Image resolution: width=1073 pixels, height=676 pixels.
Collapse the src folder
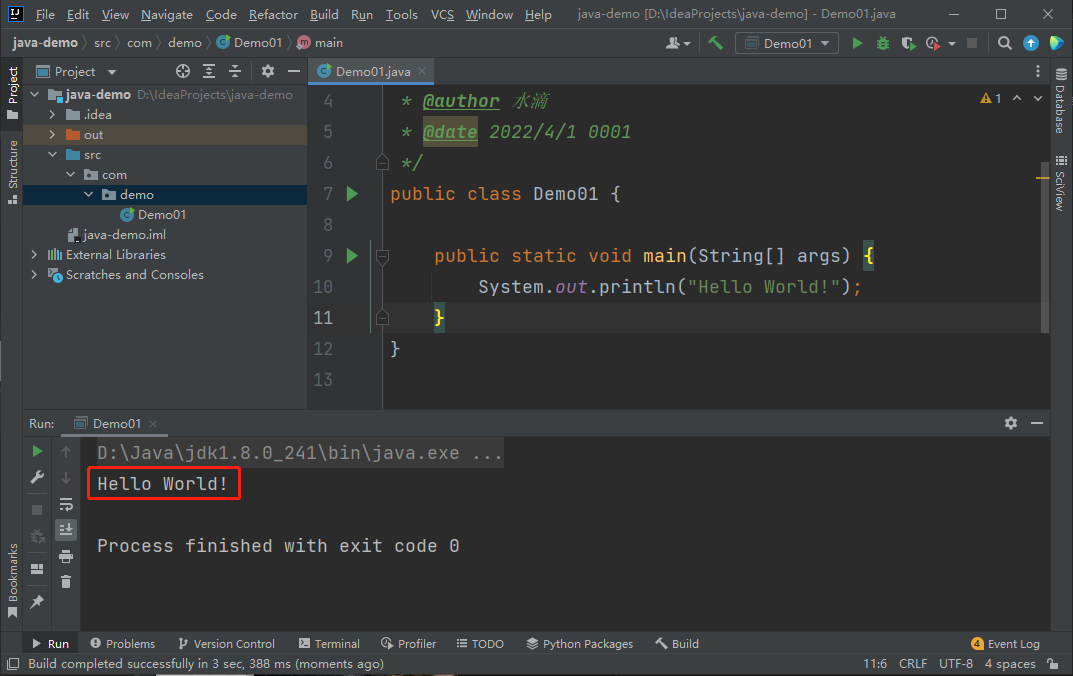53,155
